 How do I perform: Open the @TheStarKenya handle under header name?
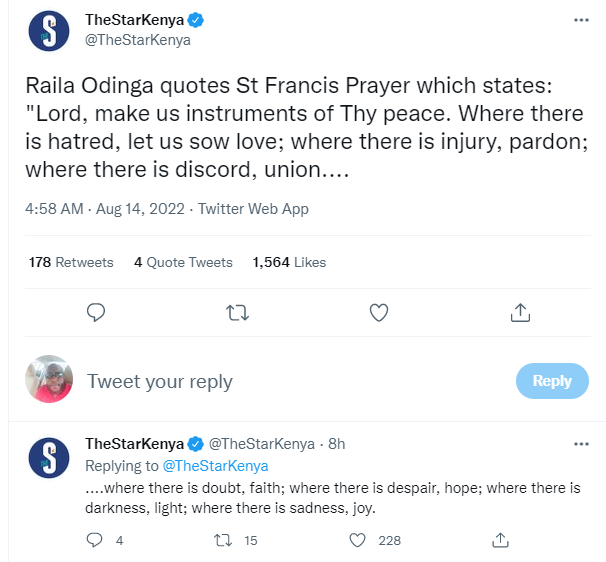138,41
